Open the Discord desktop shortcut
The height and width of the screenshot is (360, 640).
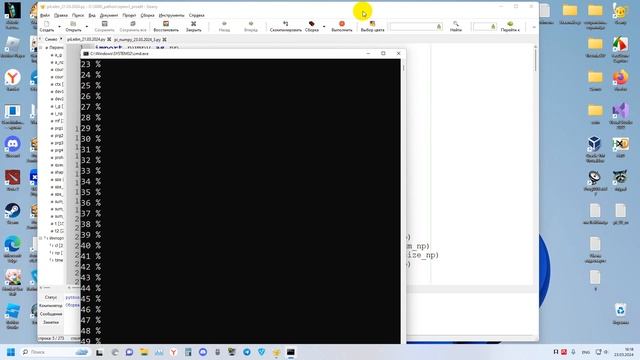click(13, 147)
